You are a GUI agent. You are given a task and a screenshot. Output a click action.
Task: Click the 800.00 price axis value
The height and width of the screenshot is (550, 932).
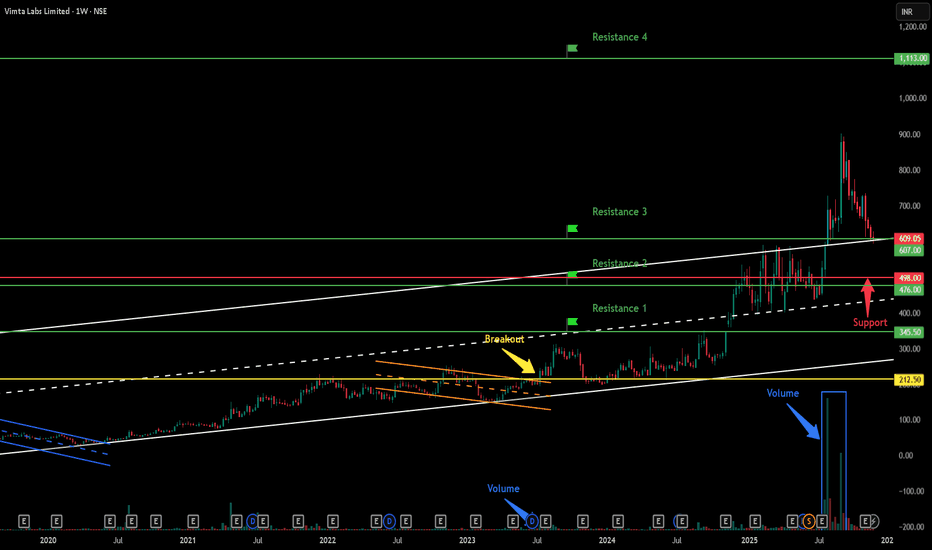pyautogui.click(x=909, y=170)
